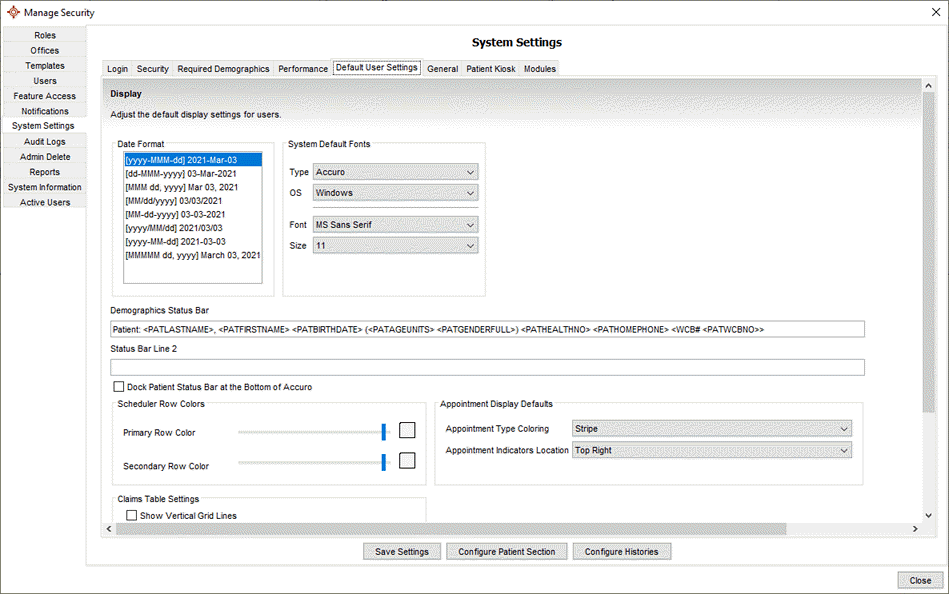Switch to the Login tab
Screen dimensions: 949x594
tap(117, 69)
